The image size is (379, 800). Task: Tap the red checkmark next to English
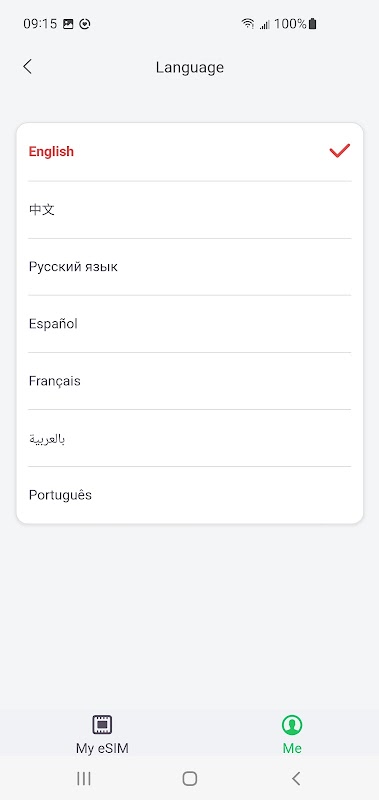click(x=340, y=151)
